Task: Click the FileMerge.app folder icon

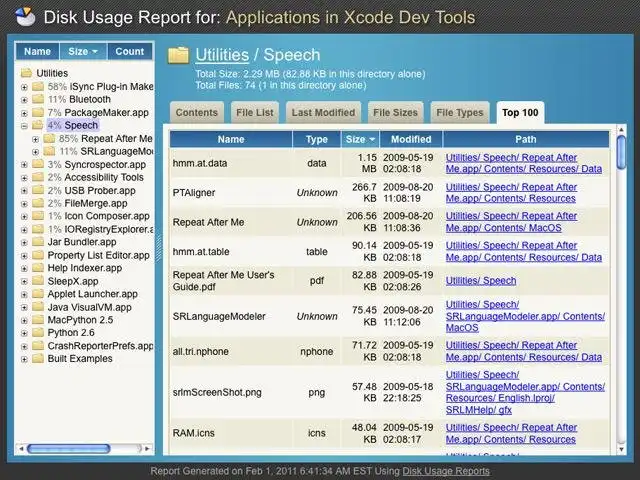Action: tap(38, 203)
